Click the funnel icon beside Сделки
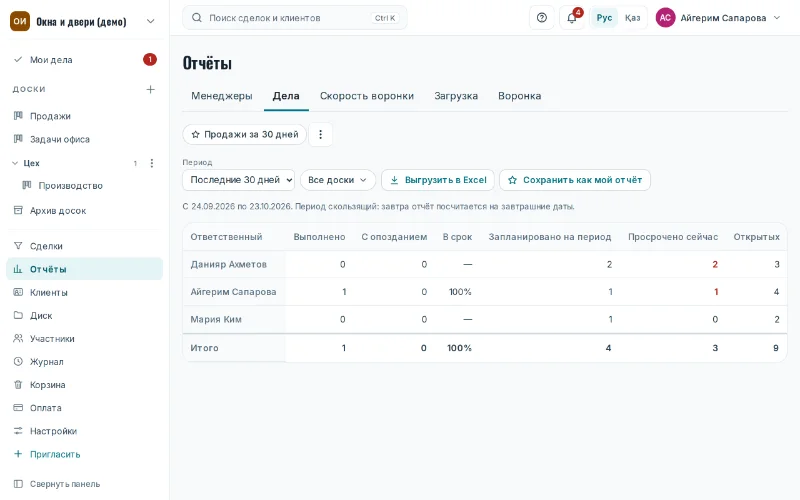 (18, 246)
